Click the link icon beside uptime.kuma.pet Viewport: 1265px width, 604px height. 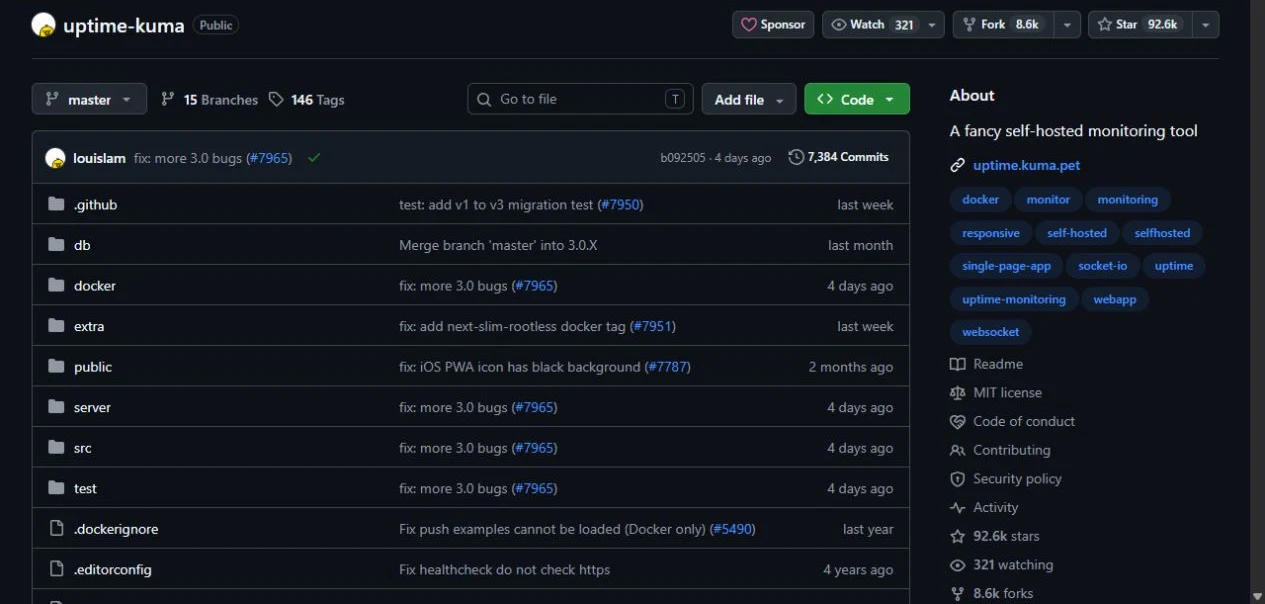coord(957,166)
